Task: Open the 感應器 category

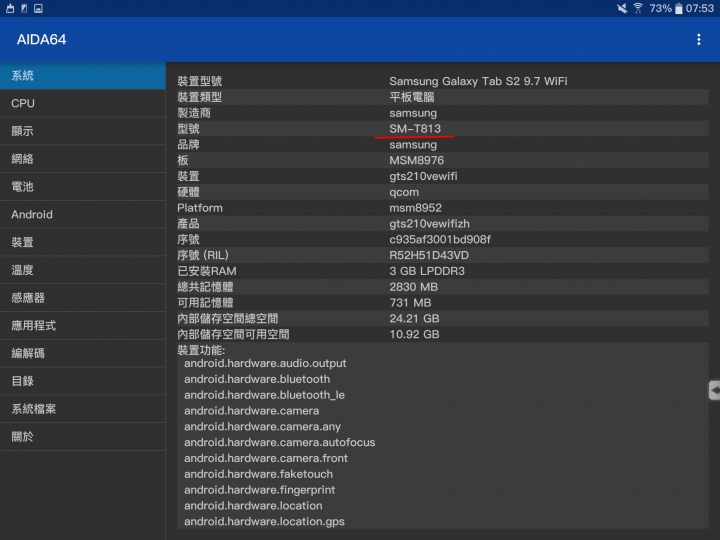Action: [x=83, y=298]
